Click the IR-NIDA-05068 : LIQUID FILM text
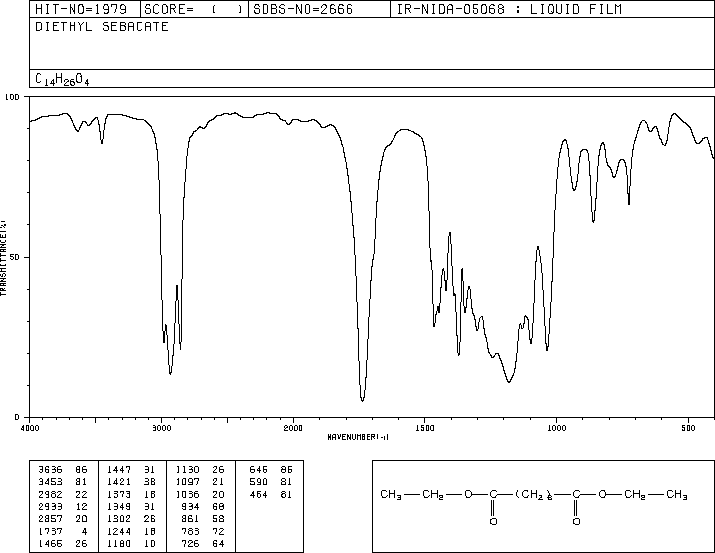Viewport: 715px width, 553px height. (509, 9)
